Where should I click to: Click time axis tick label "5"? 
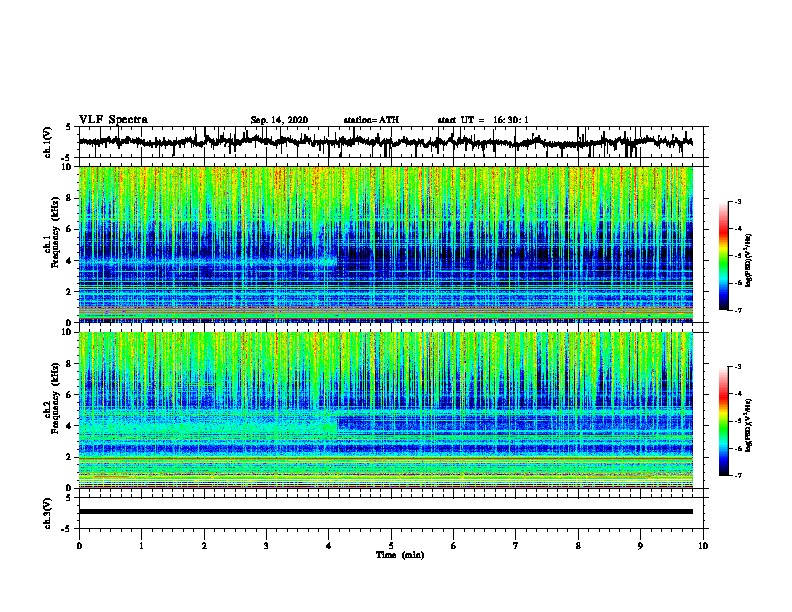[x=391, y=546]
